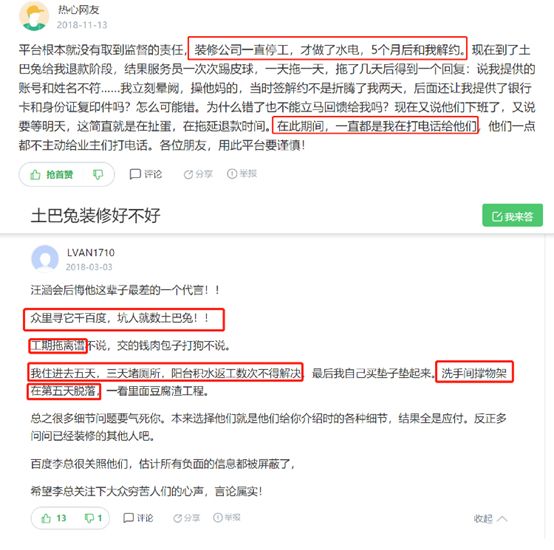
Task: Report the first answer via 举报
Action: coord(242,173)
